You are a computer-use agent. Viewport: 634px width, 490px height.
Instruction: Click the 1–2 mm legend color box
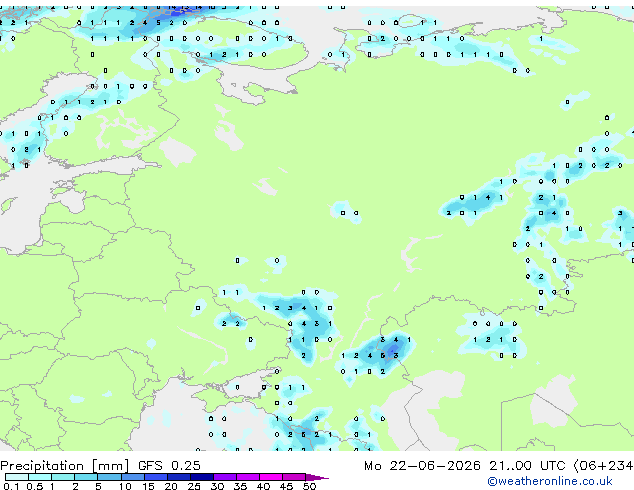[63, 477]
